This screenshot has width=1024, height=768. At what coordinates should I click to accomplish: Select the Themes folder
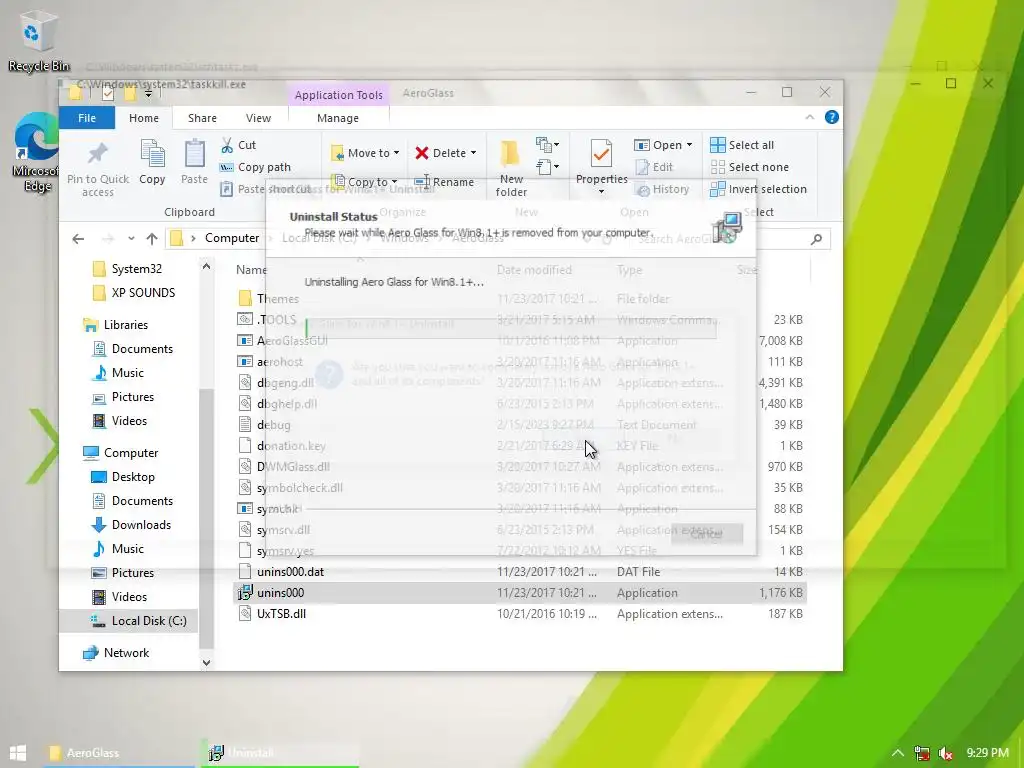click(520, 298)
